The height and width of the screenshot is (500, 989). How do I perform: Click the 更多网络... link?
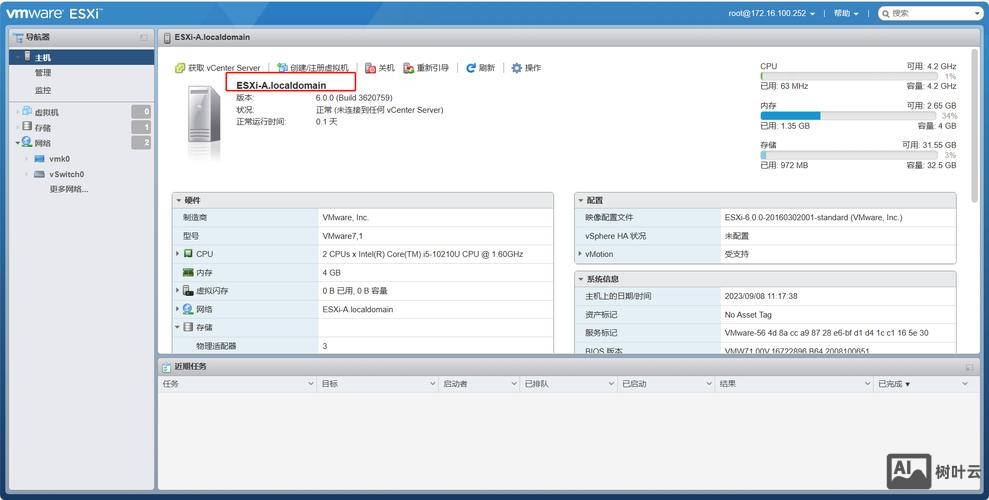click(68, 189)
